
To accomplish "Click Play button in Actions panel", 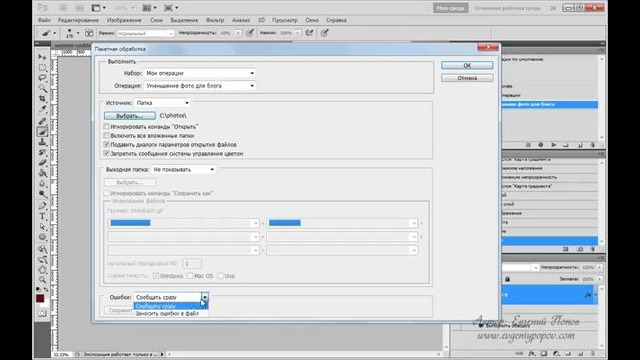I will point(553,145).
